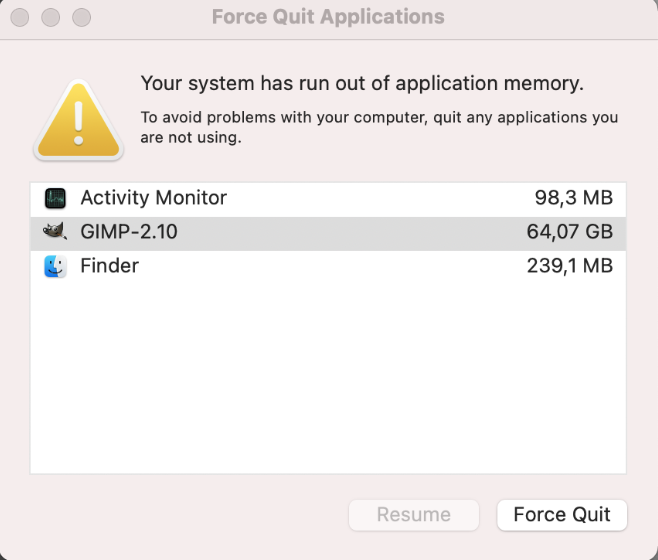
Task: Click the Force Quit Applications title text
Action: click(x=328, y=18)
